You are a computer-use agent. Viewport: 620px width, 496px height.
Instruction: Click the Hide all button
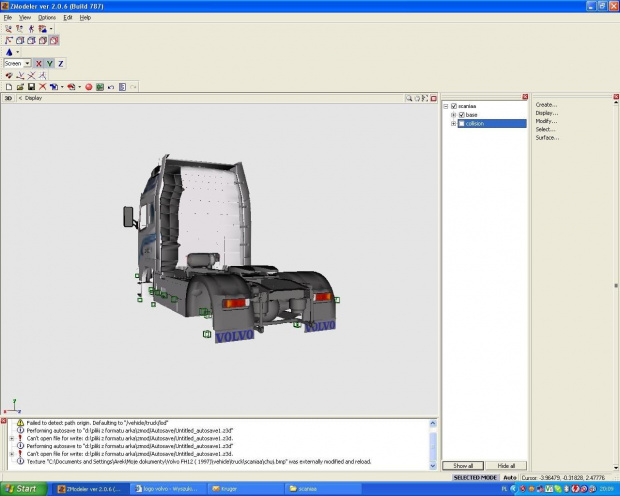point(505,466)
